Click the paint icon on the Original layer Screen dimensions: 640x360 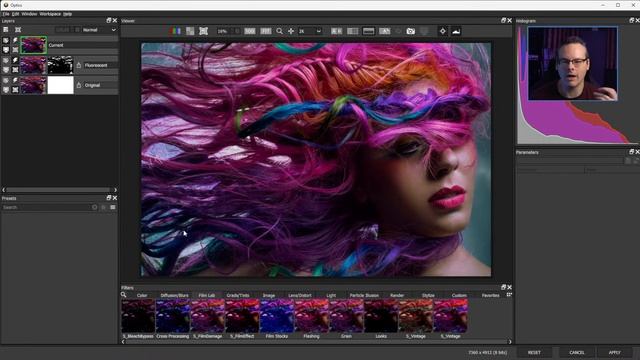point(15,80)
